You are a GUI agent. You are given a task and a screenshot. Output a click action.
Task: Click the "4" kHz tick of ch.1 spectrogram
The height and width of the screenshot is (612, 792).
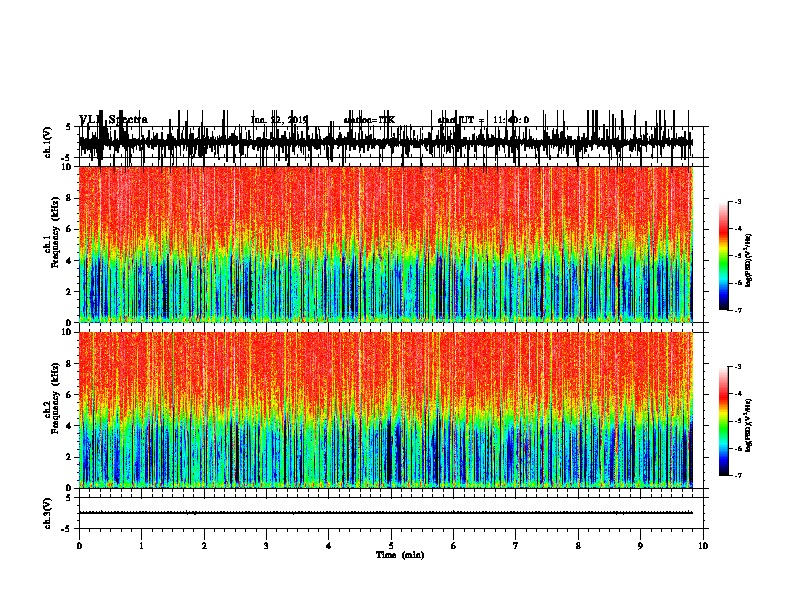coord(69,261)
